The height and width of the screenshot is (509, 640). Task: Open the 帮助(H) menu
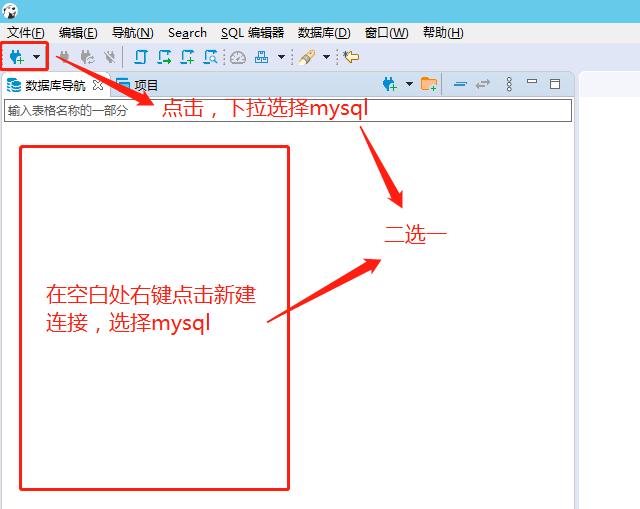tap(443, 33)
